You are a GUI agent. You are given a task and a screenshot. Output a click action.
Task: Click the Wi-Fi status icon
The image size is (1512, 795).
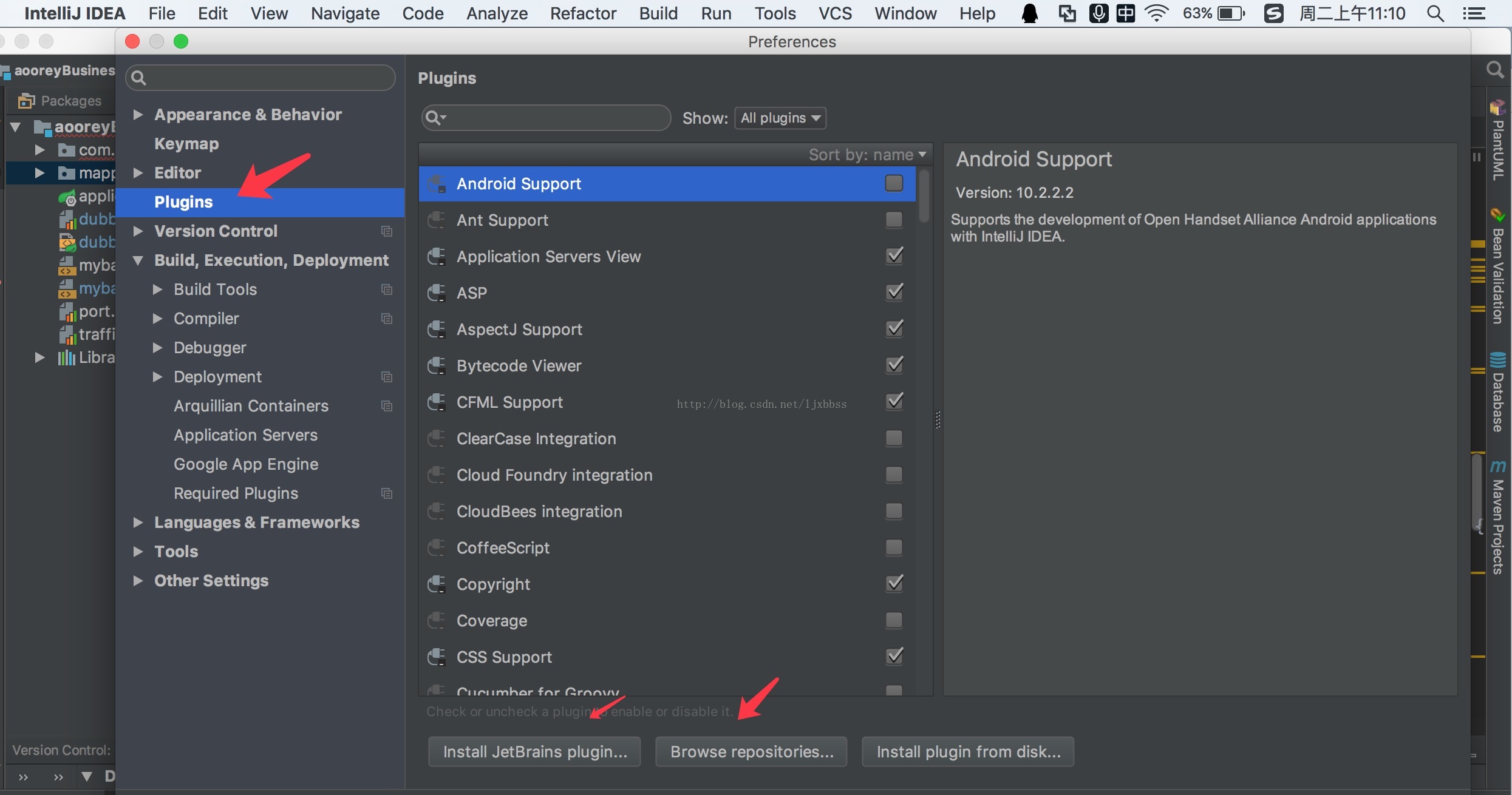[1157, 13]
